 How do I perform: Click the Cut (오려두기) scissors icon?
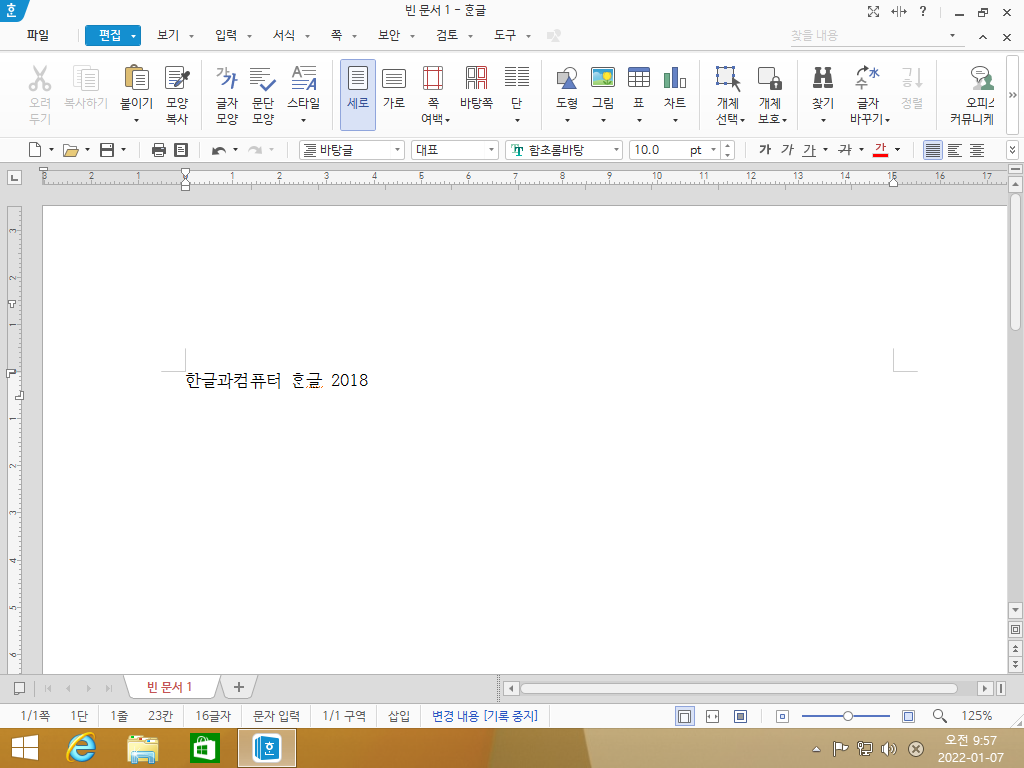click(x=40, y=78)
